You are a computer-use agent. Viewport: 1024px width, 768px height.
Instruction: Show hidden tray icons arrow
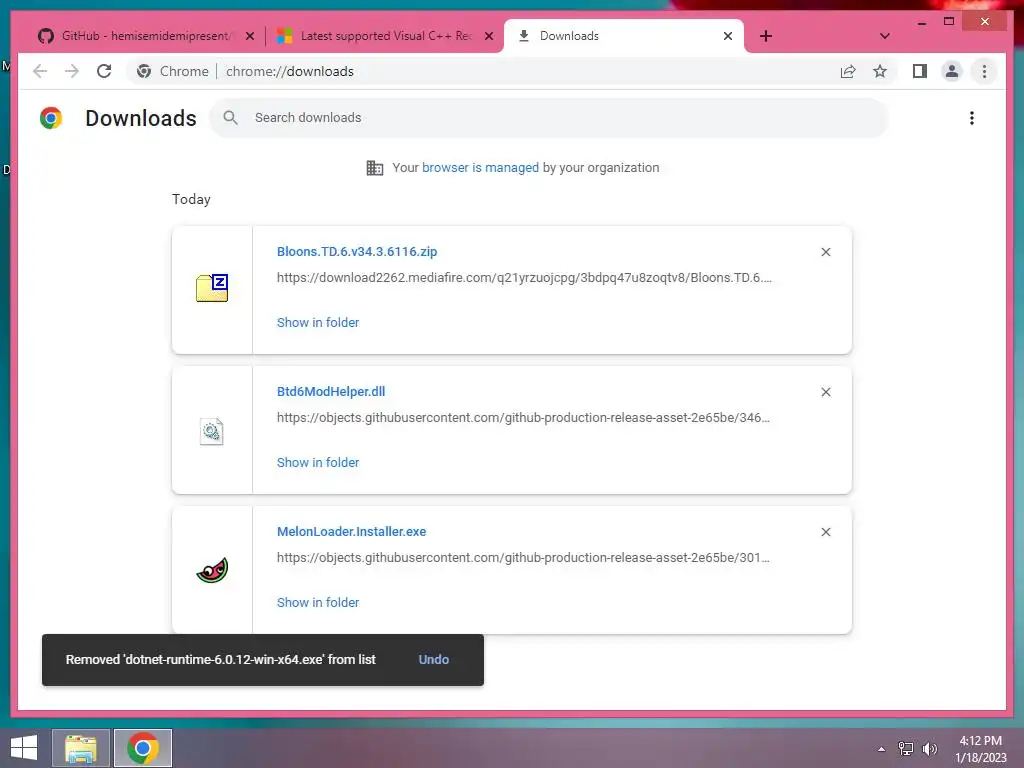coord(882,749)
